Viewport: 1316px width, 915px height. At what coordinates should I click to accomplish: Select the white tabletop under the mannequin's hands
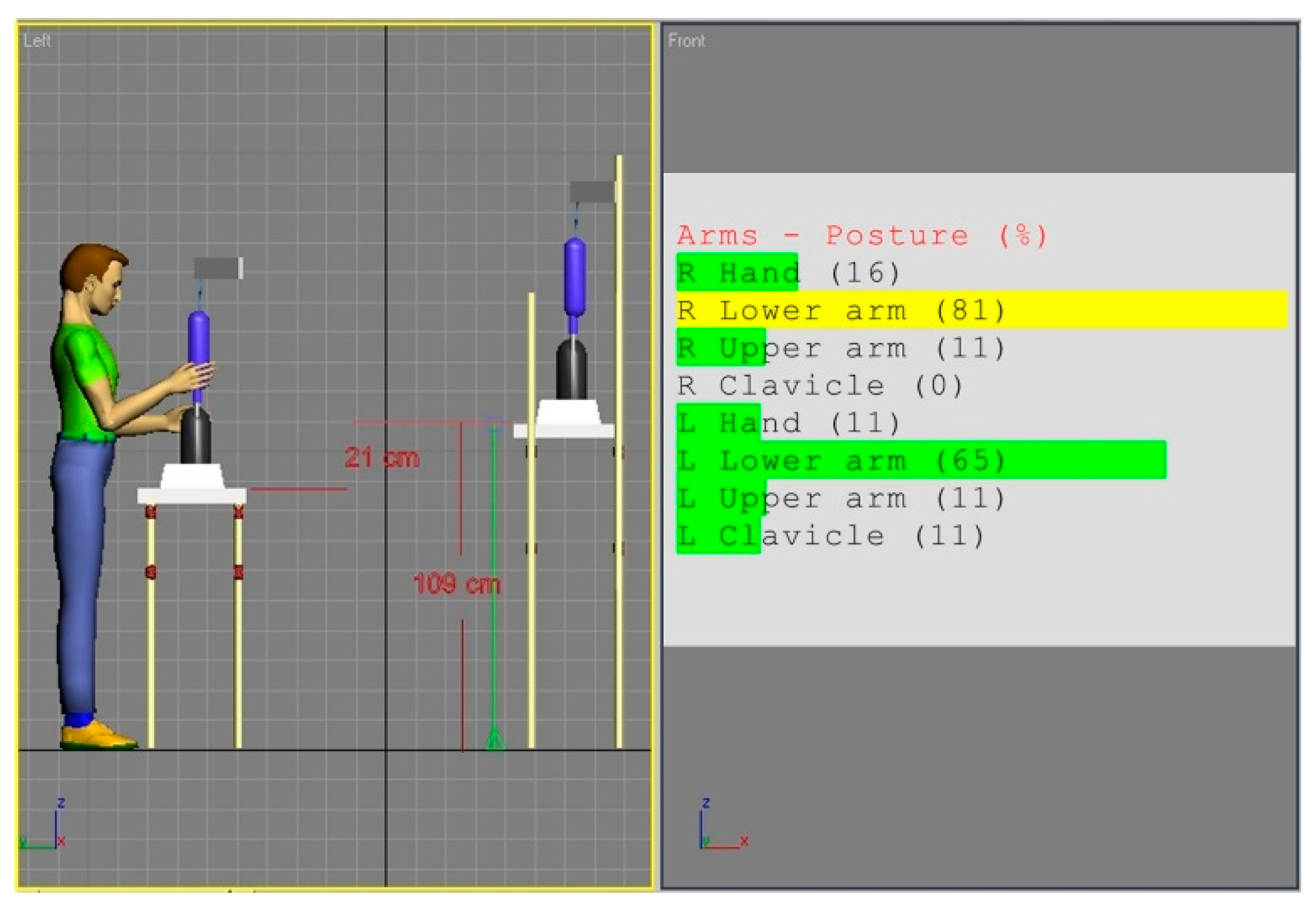[191, 495]
